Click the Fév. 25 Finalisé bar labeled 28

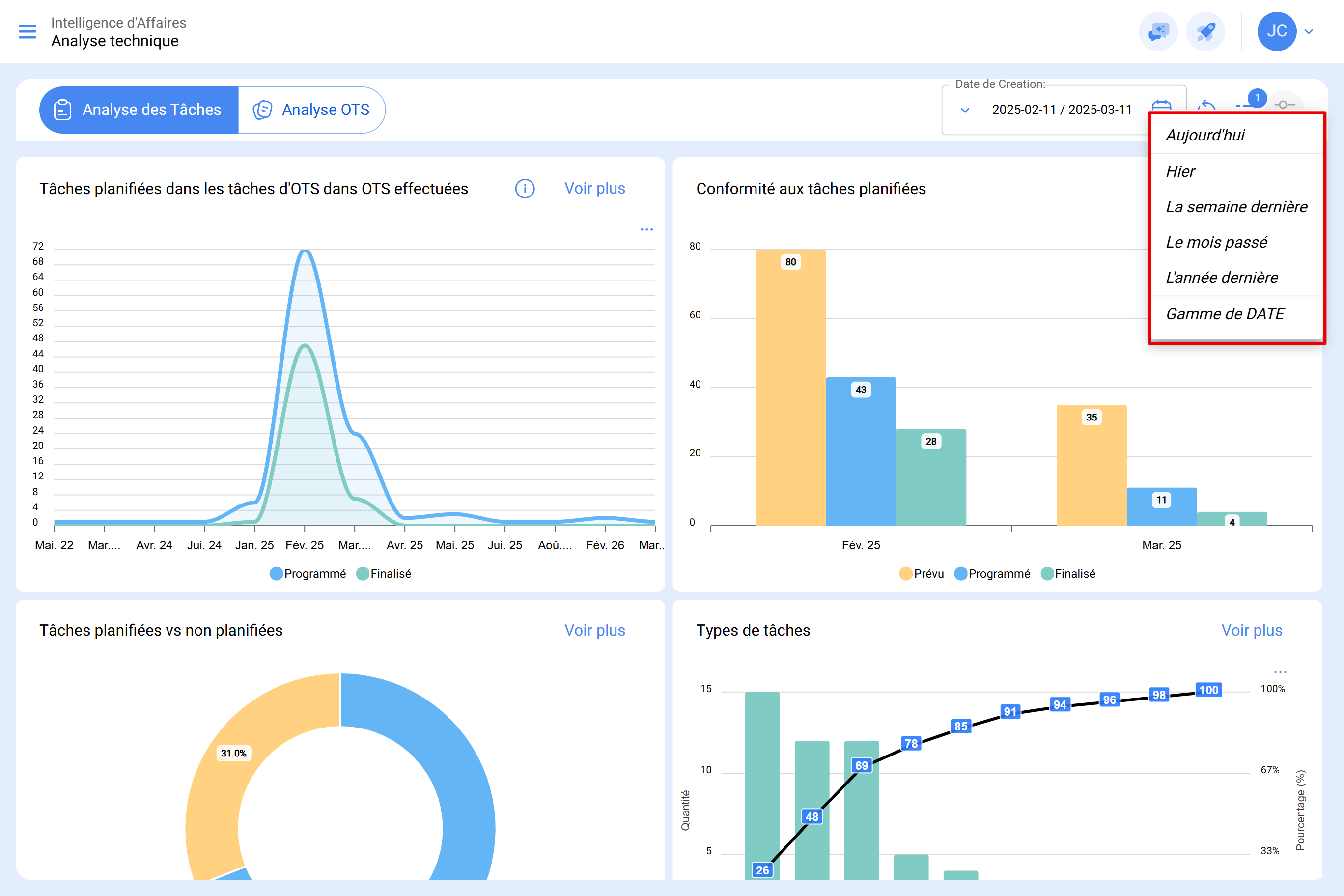[x=931, y=477]
